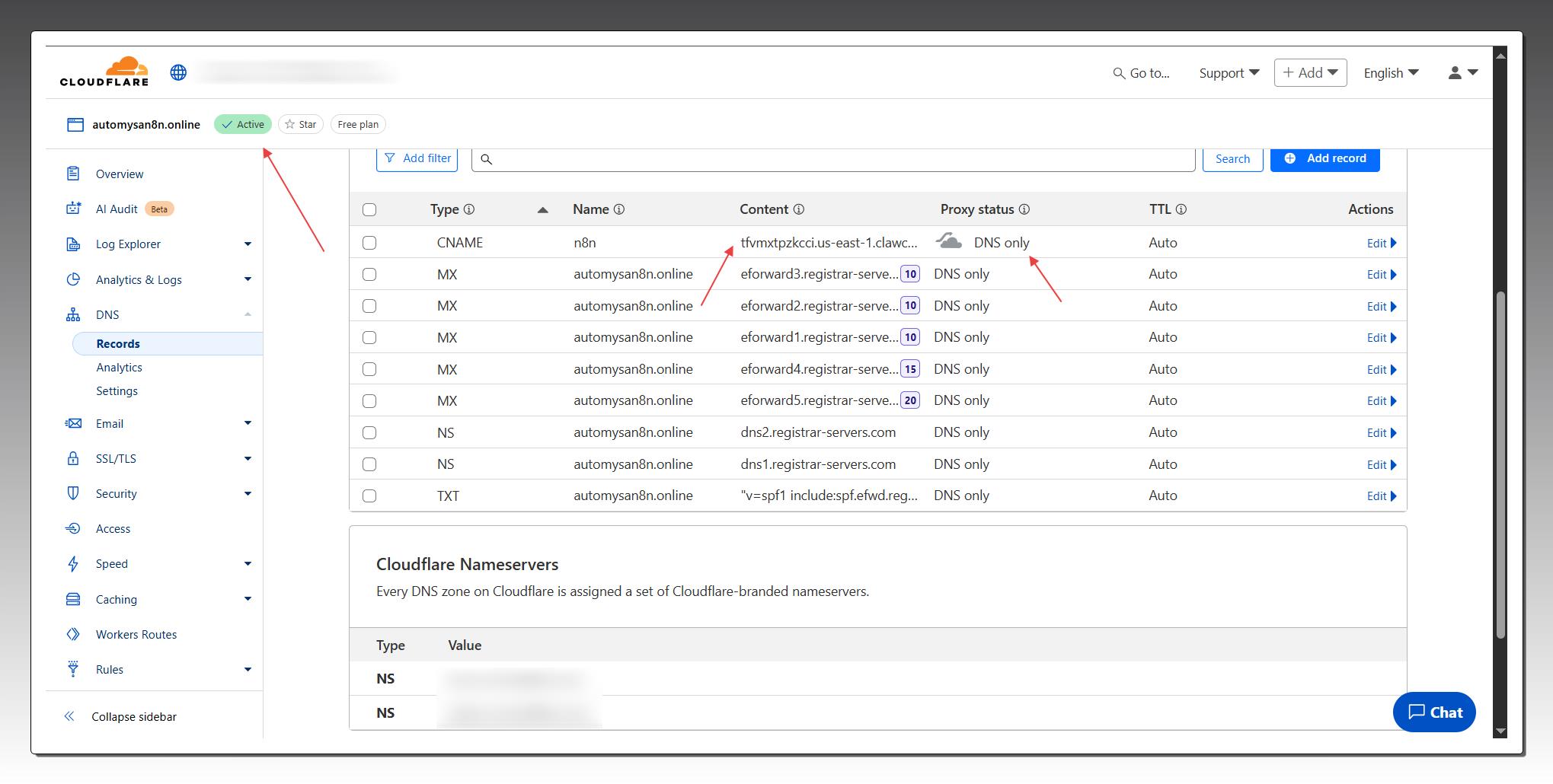This screenshot has height=784, width=1553.
Task: Open the DNS Settings page
Action: click(x=117, y=390)
